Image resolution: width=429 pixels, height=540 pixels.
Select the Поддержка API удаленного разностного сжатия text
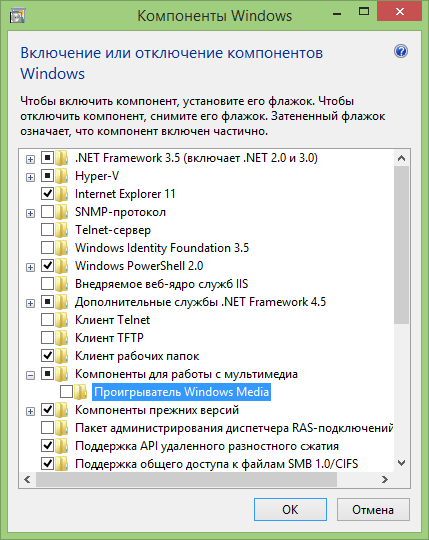tap(207, 446)
